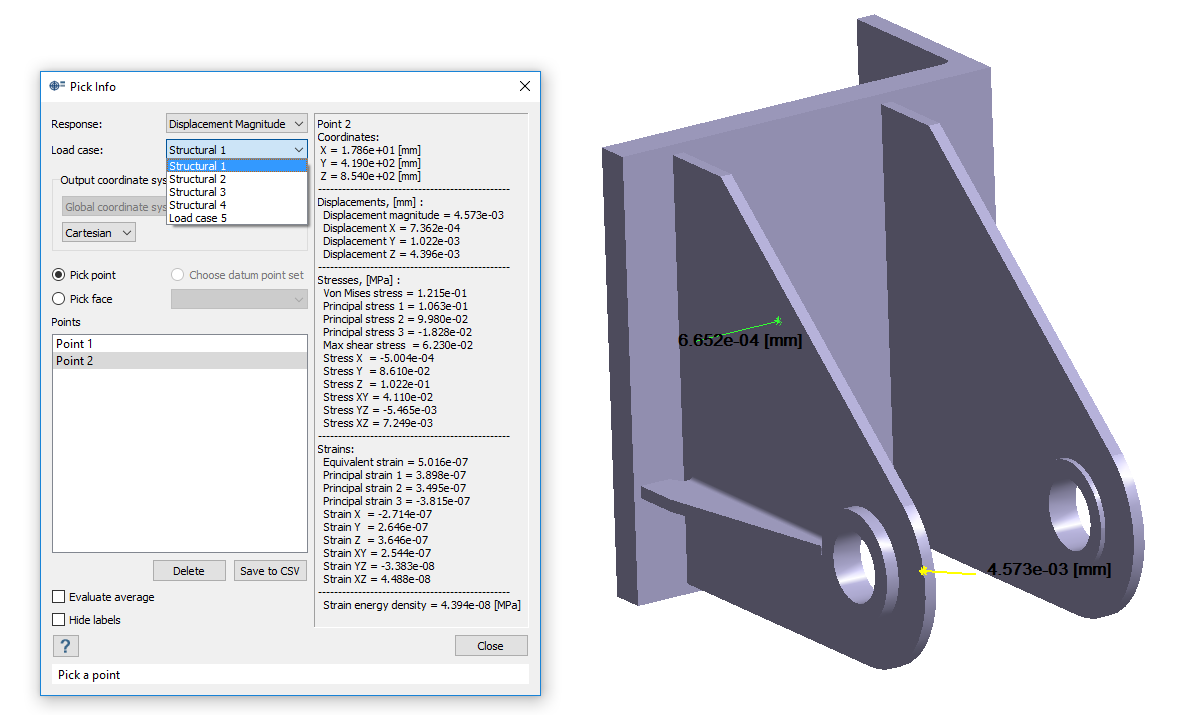Click the help question mark icon
Viewport: 1185px width, 715px height.
[65, 646]
